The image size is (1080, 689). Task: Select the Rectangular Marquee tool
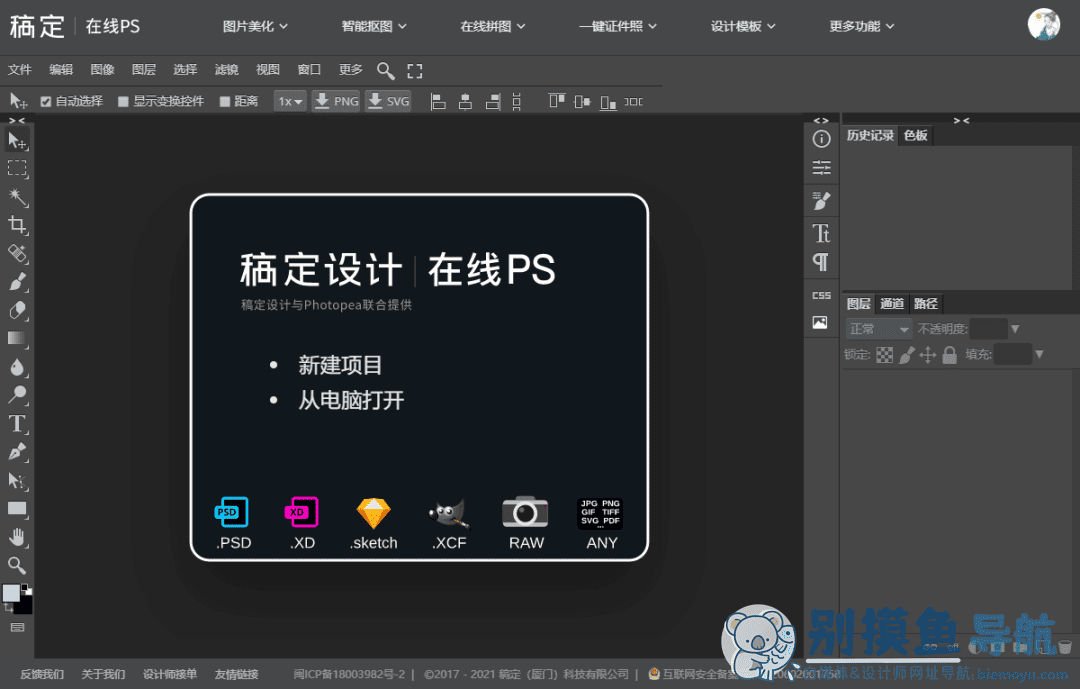click(17, 169)
